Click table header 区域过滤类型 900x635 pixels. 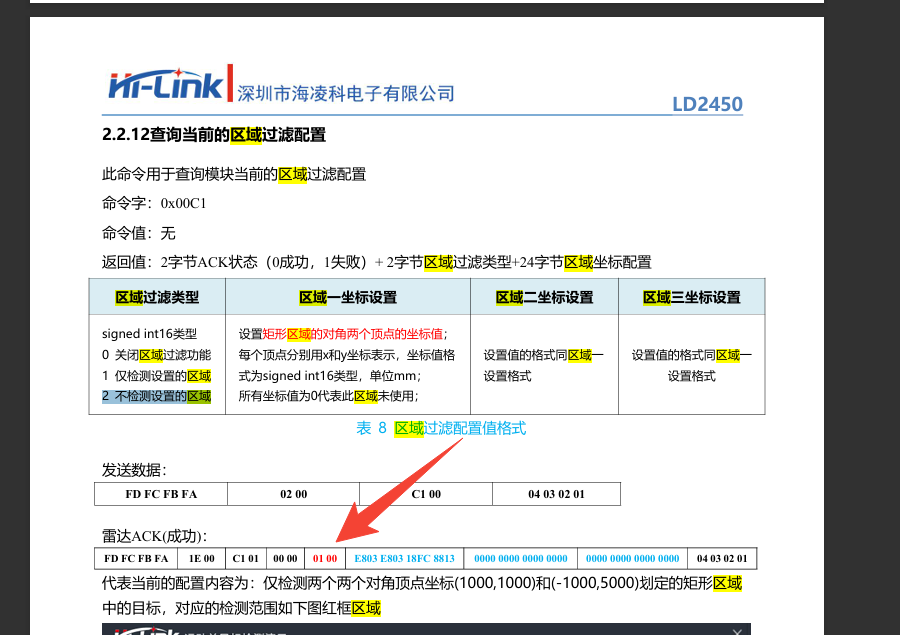(157, 297)
